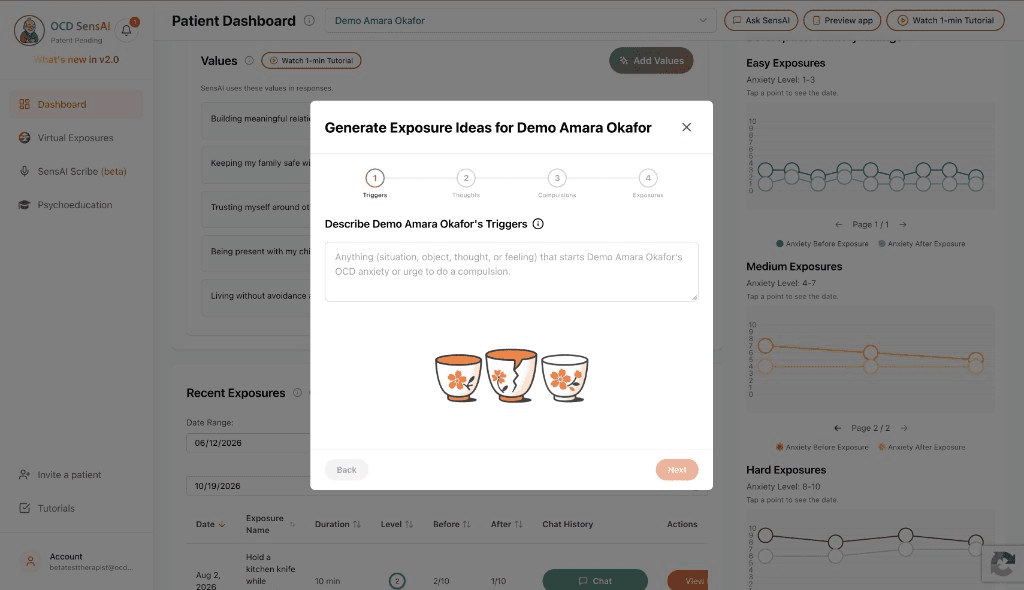Go to next page of Medium Exposures chart
Viewport: 1024px width, 590px height.
click(x=904, y=429)
